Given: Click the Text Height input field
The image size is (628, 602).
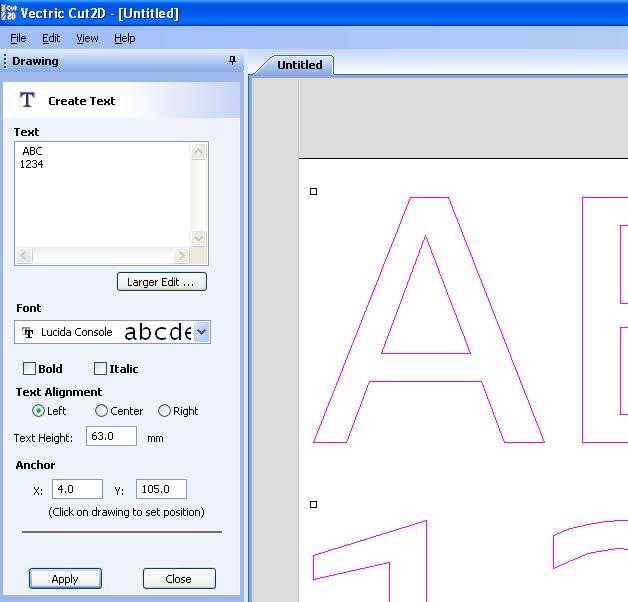Looking at the screenshot, I should [111, 437].
